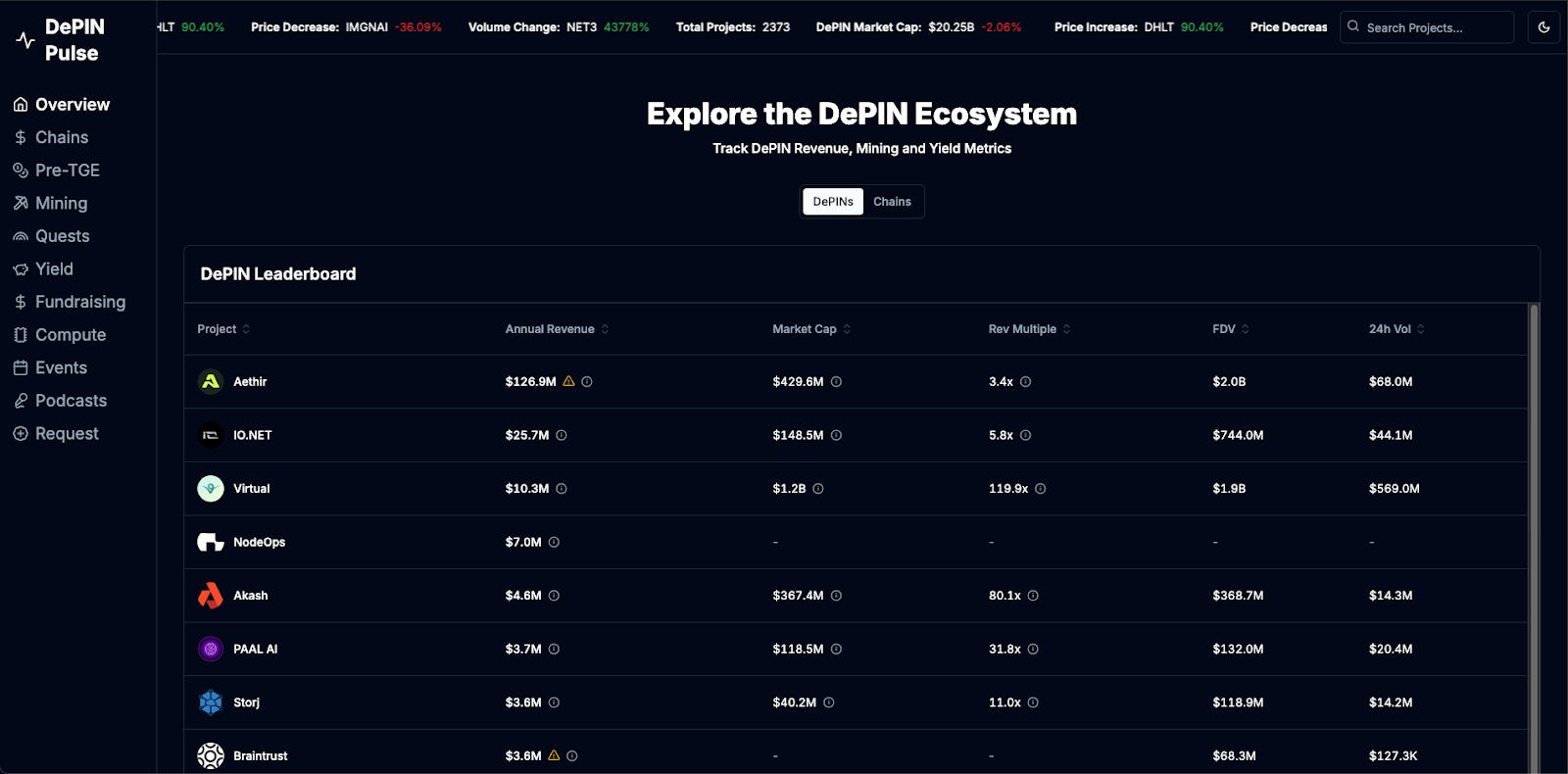
Task: Click Virtual $569.0M 24h volume cell
Action: (x=1395, y=489)
